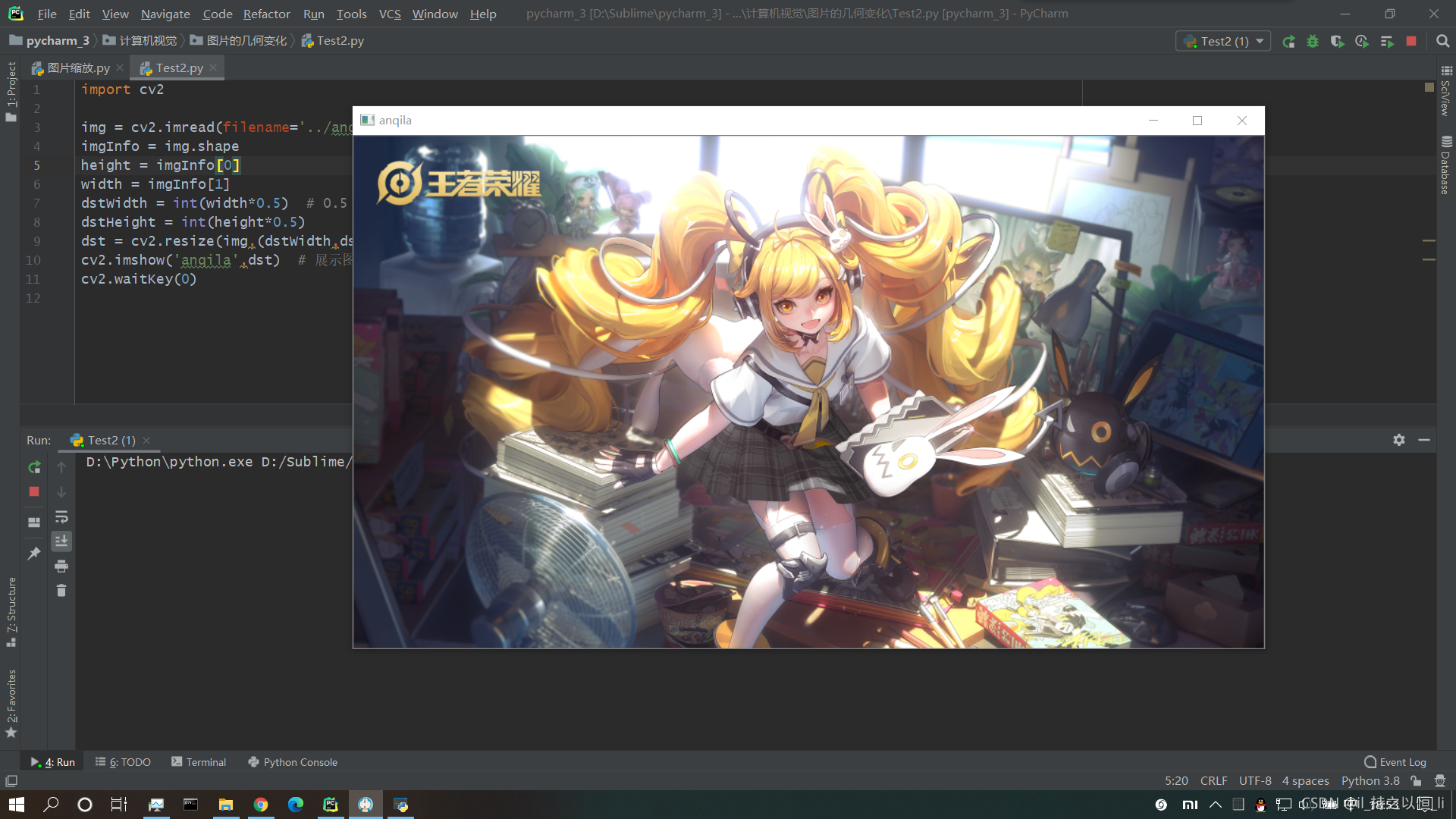Toggle scroll to end in the Run console
The image size is (1456, 819).
click(x=61, y=541)
